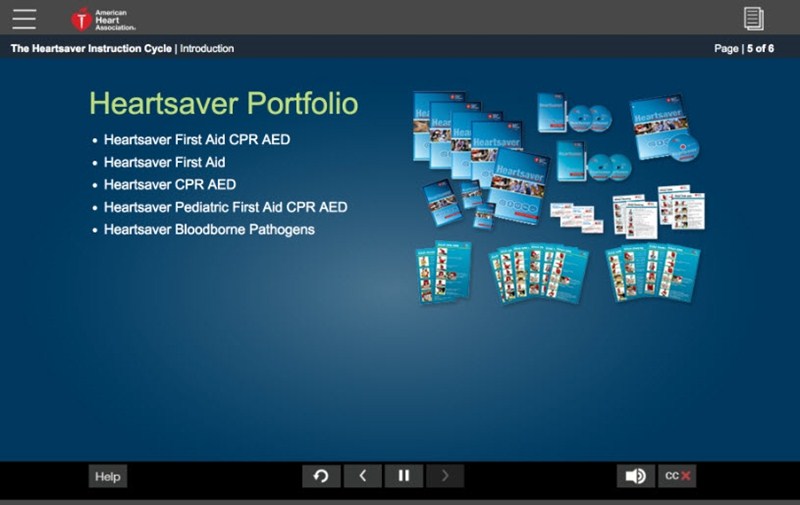Select 'Heartsaver Bloodborne Pathogens' bullet
The image size is (800, 505).
(209, 230)
